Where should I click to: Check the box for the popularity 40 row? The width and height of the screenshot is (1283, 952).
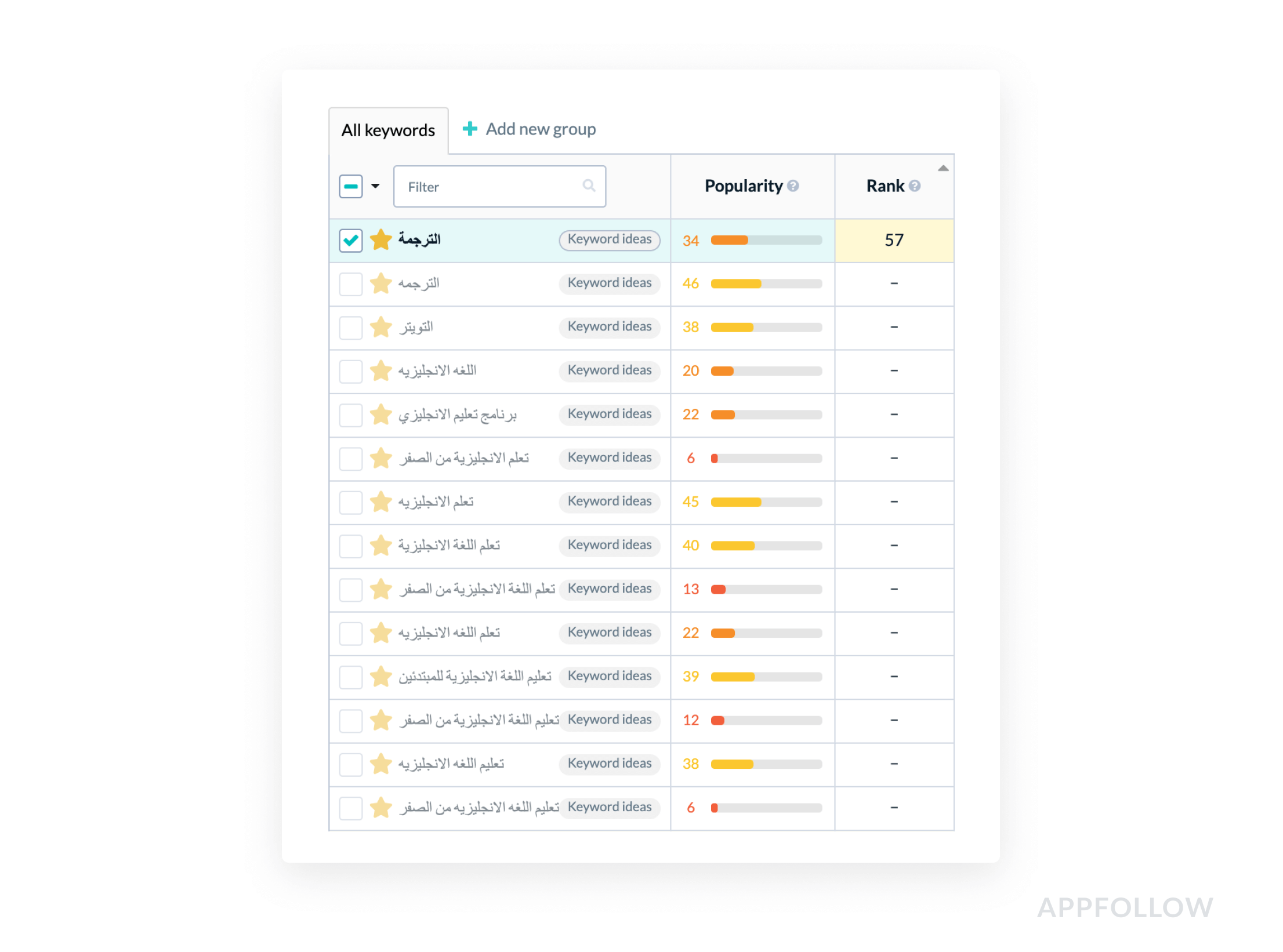(x=351, y=546)
